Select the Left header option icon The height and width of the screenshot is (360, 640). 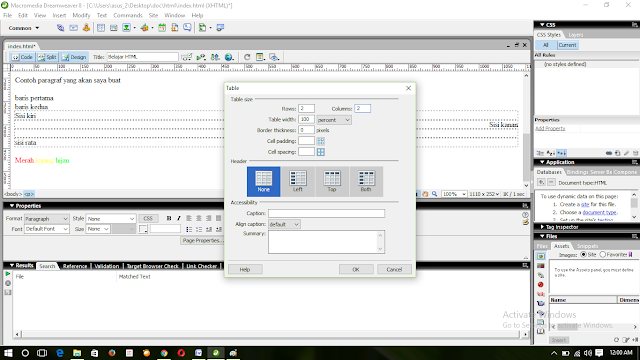298,181
